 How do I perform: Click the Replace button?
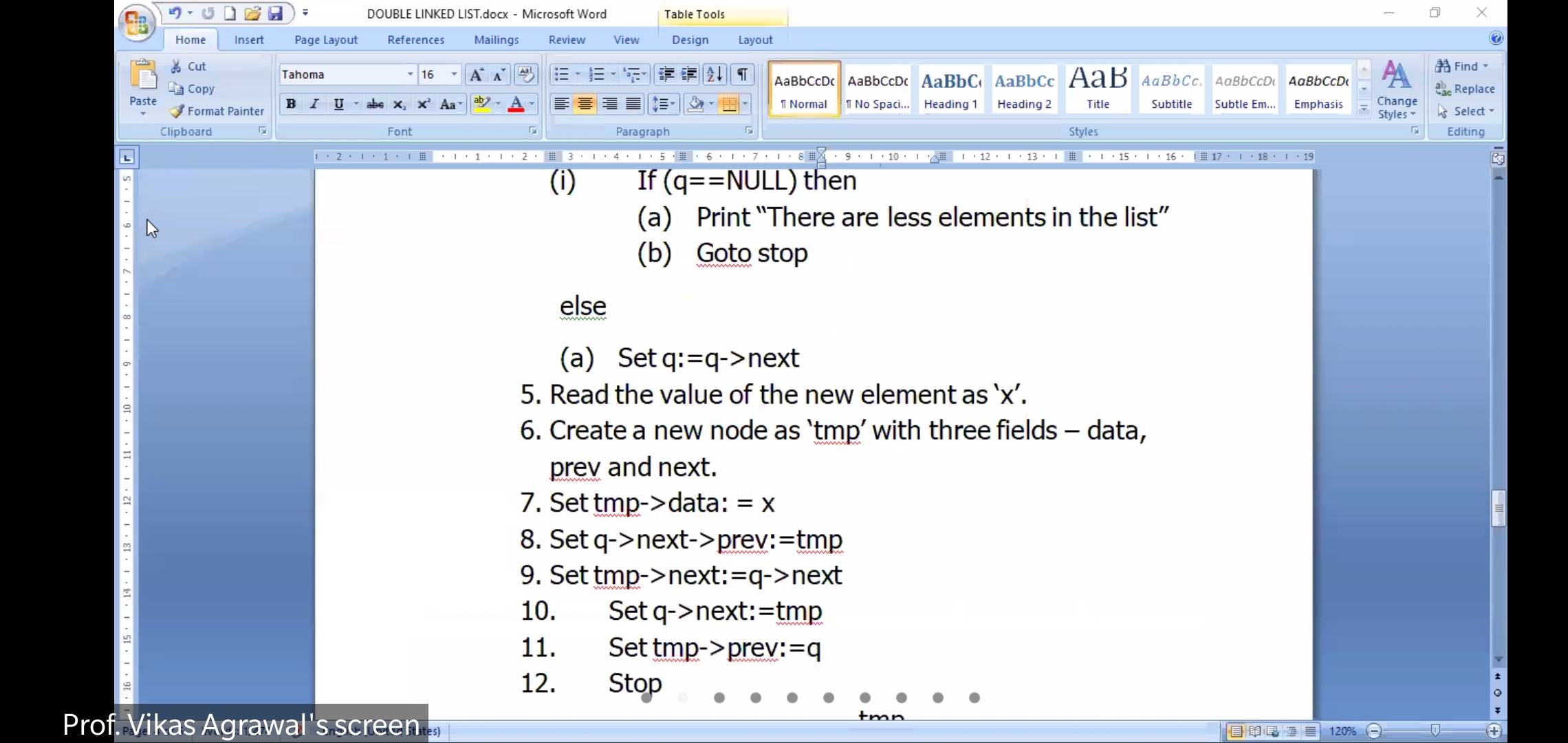[x=1466, y=89]
